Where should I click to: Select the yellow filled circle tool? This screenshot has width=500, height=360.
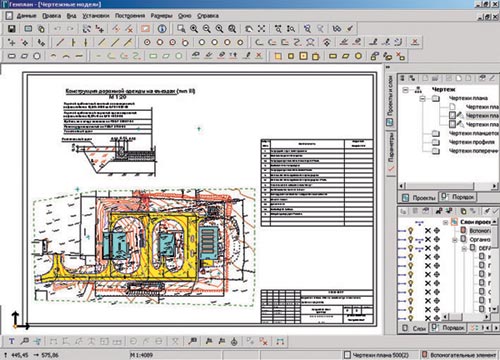[x=358, y=56]
